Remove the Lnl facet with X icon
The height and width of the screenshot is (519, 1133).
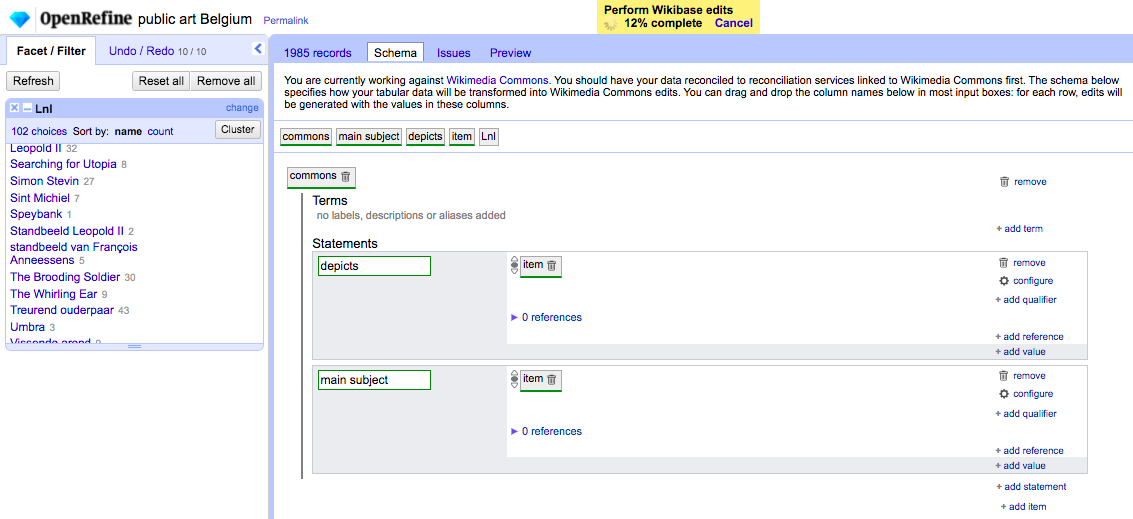pos(14,108)
